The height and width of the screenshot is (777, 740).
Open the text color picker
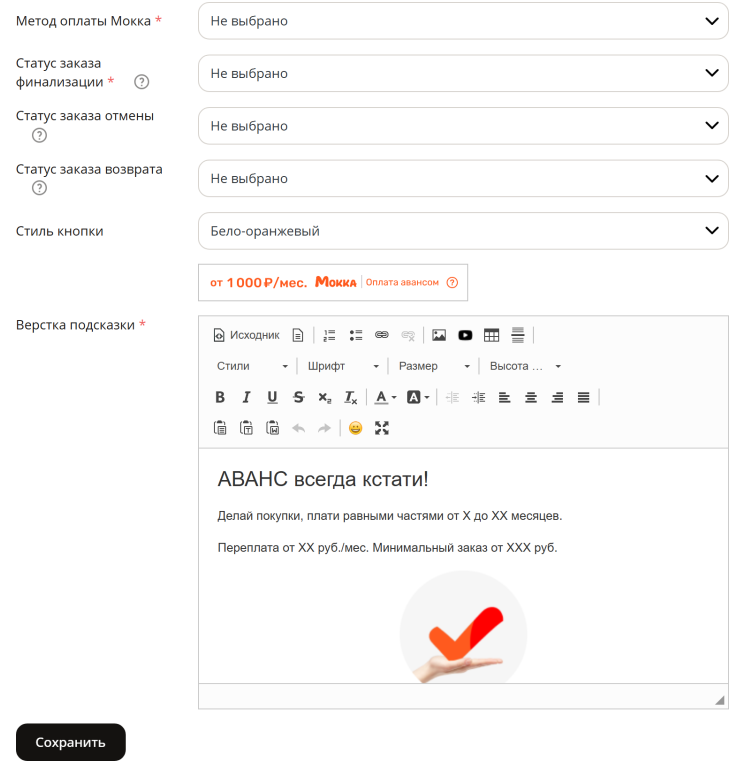pyautogui.click(x=386, y=397)
